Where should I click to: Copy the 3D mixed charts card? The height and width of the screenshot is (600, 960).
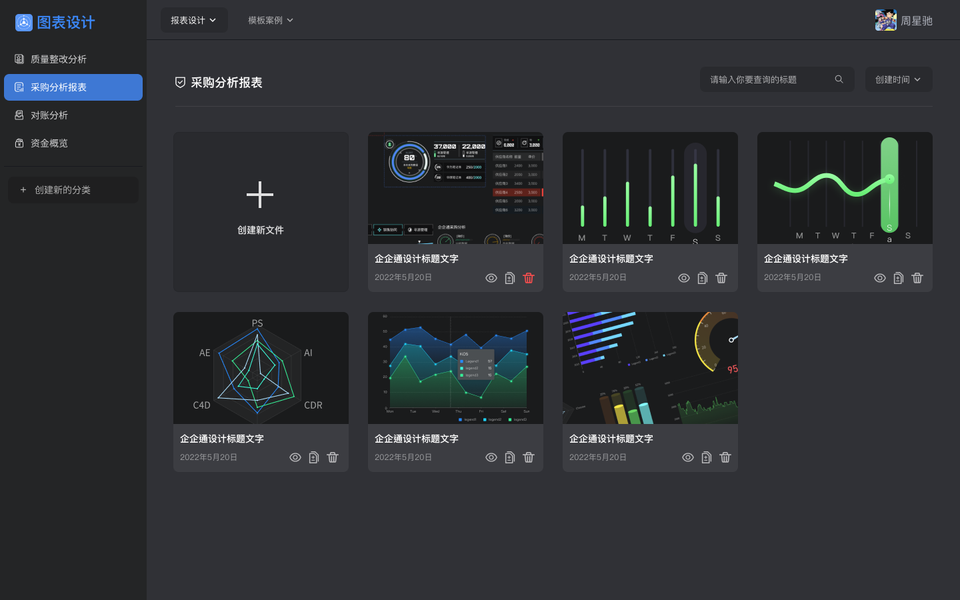tap(706, 457)
